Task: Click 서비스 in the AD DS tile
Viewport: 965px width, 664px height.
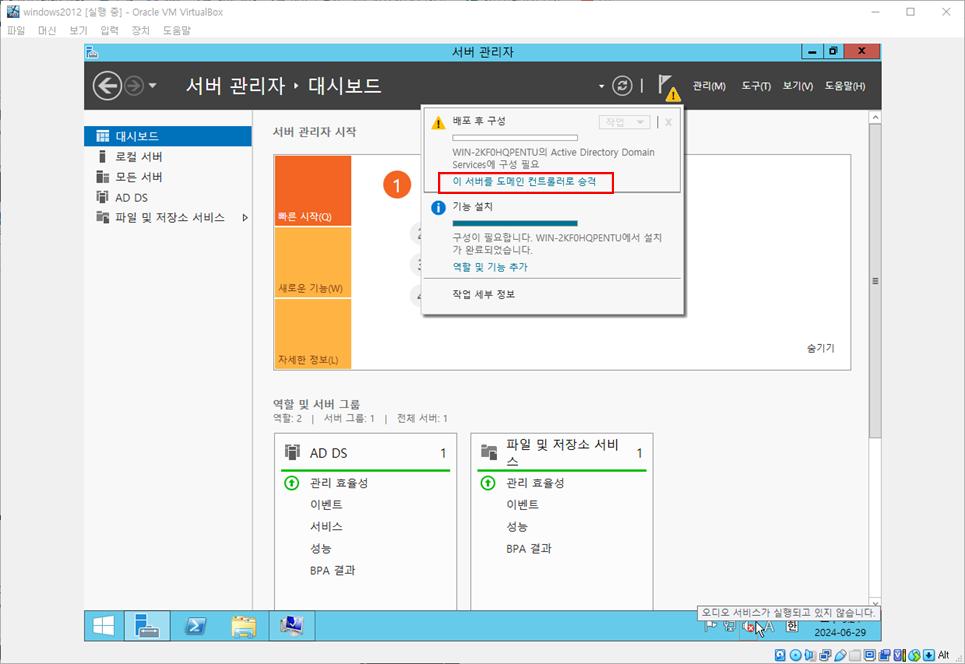Action: (326, 527)
